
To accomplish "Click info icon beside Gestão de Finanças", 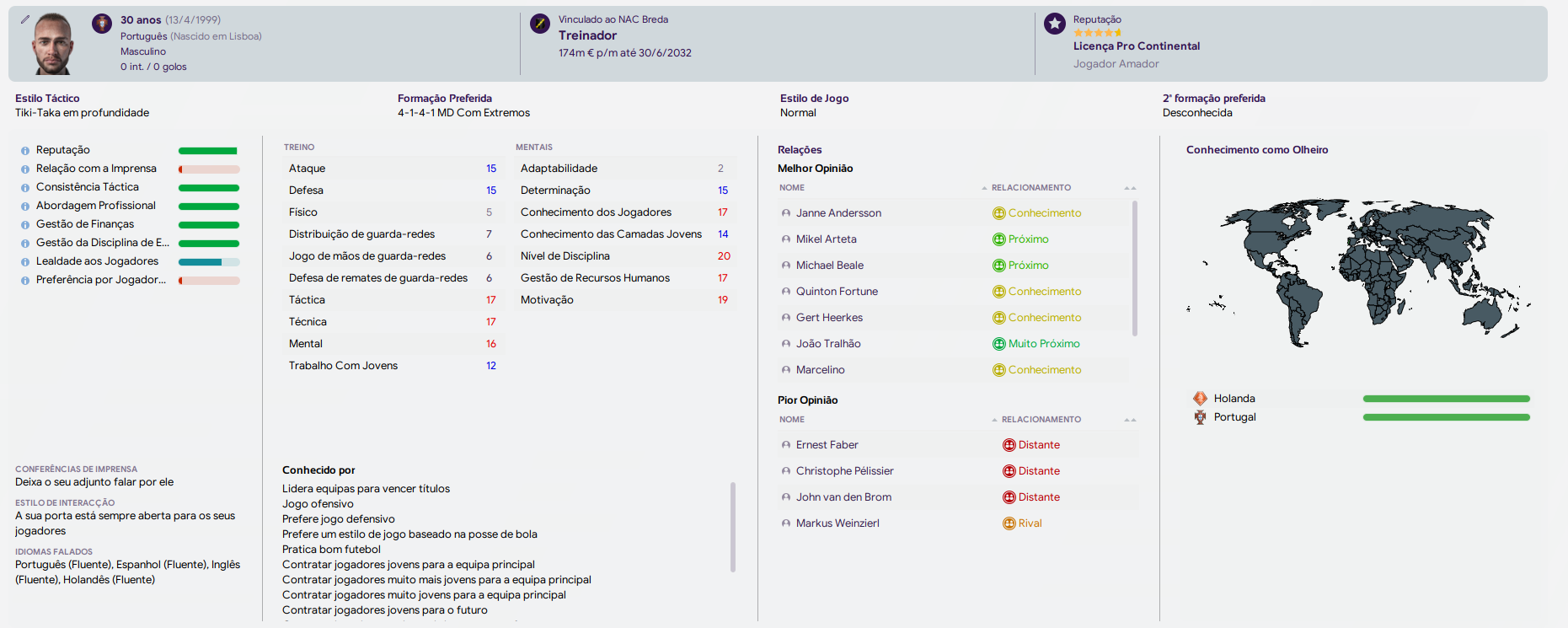I will point(25,225).
